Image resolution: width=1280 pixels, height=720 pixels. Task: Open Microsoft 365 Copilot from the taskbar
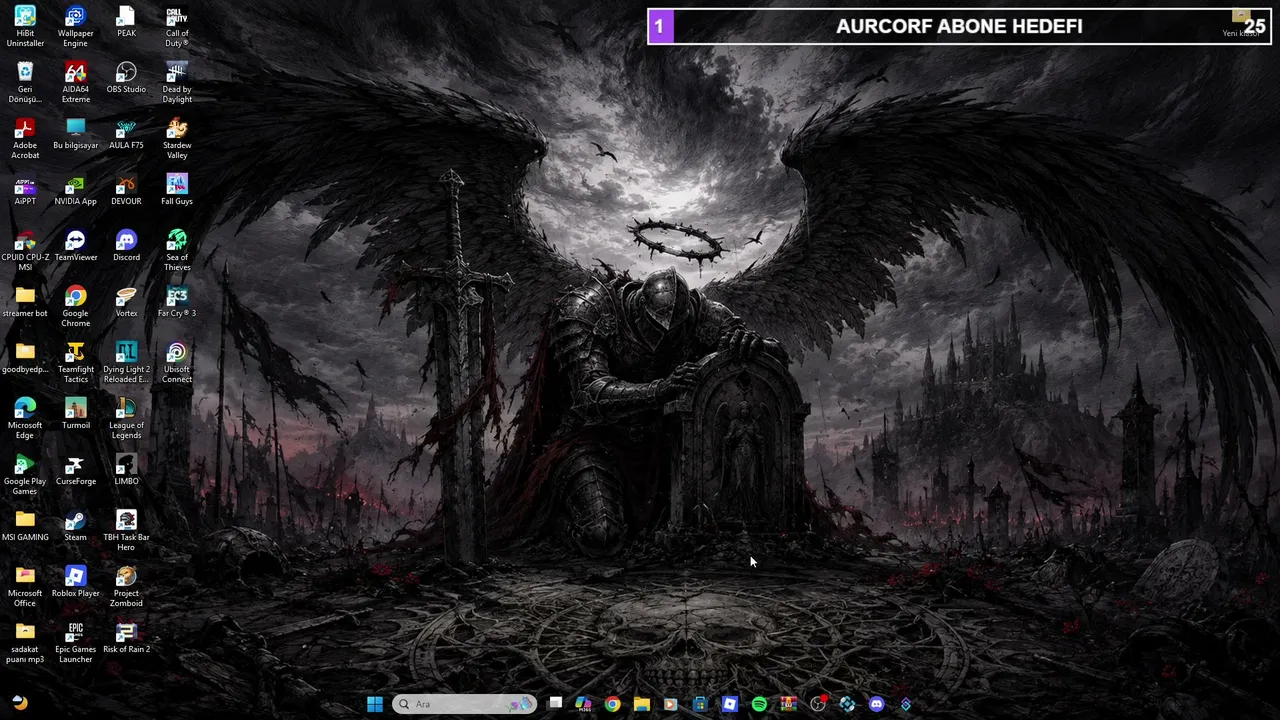[x=584, y=704]
